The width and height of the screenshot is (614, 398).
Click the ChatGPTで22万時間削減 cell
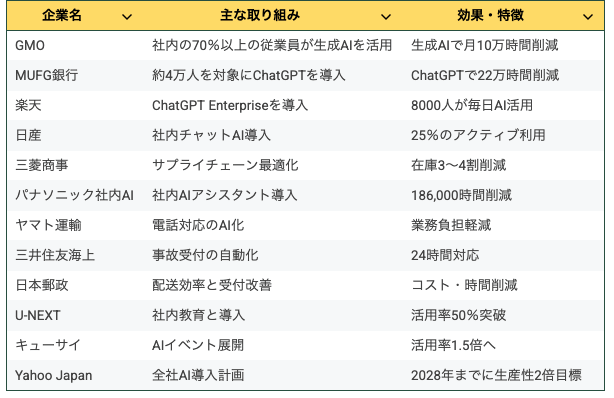(485, 75)
